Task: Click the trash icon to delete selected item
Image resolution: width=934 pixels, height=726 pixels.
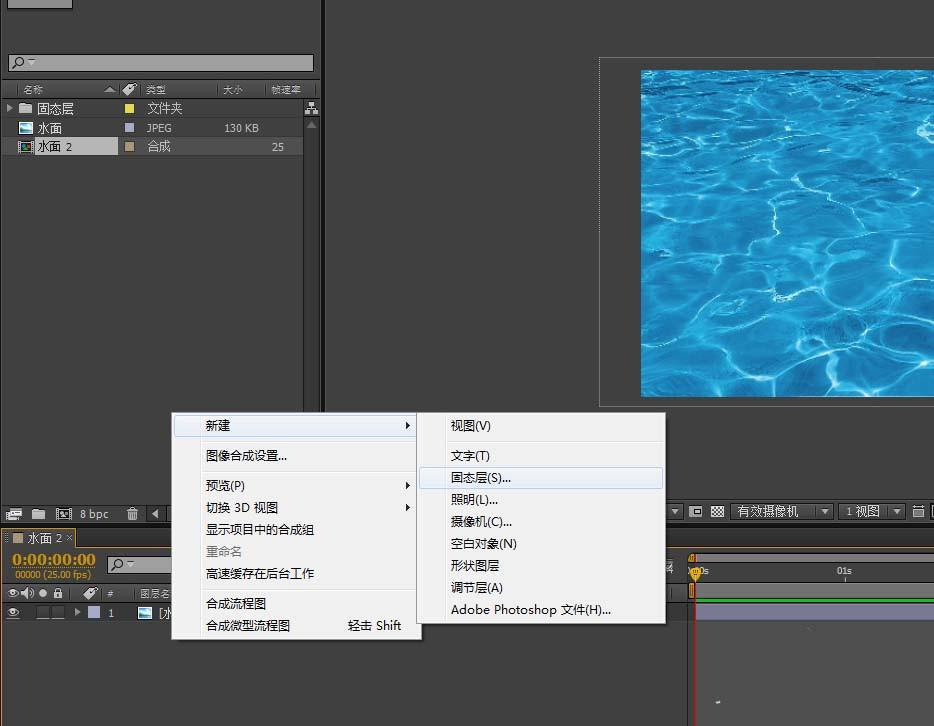Action: (132, 514)
